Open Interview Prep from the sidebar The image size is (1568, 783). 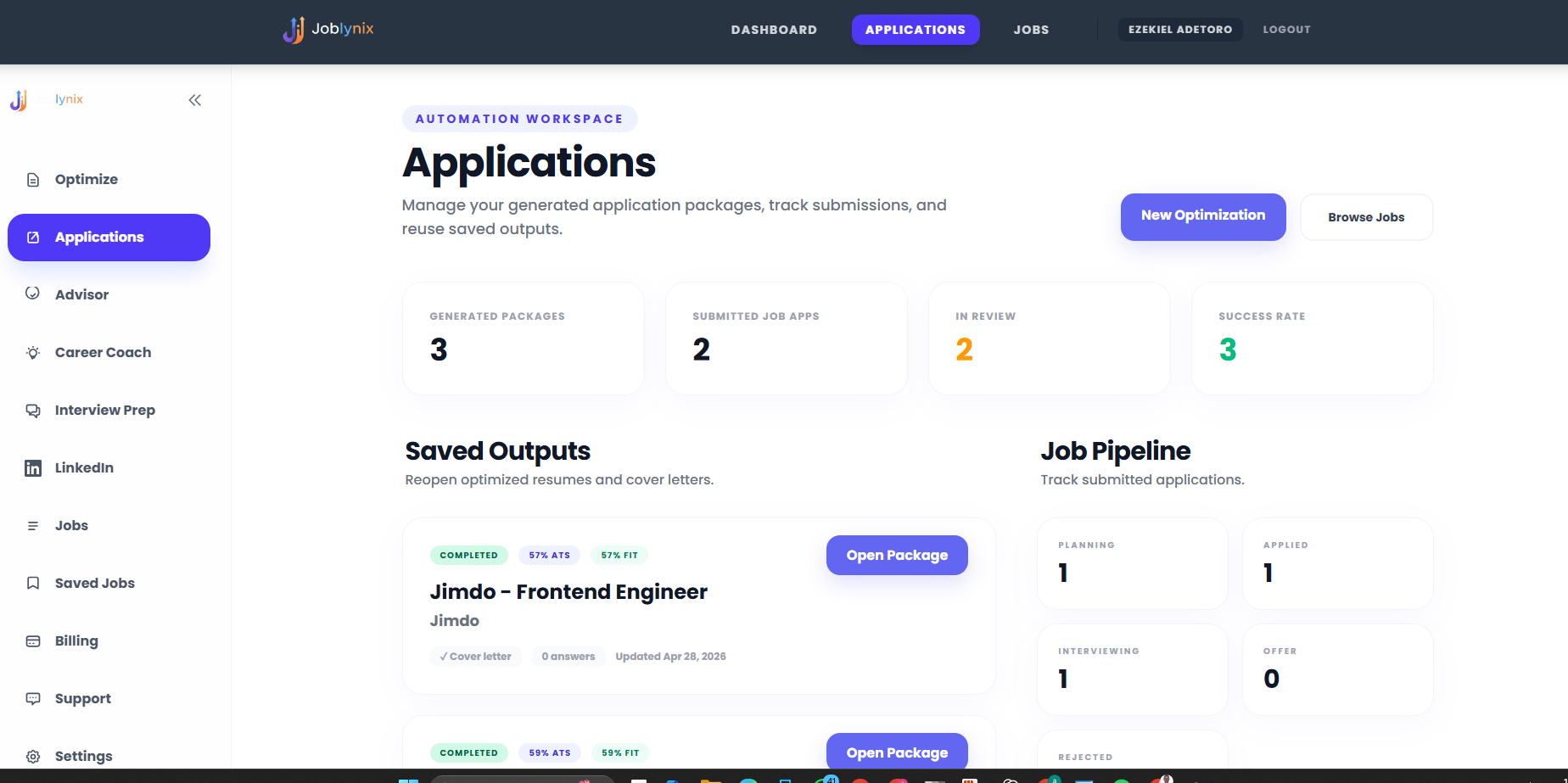(x=104, y=410)
